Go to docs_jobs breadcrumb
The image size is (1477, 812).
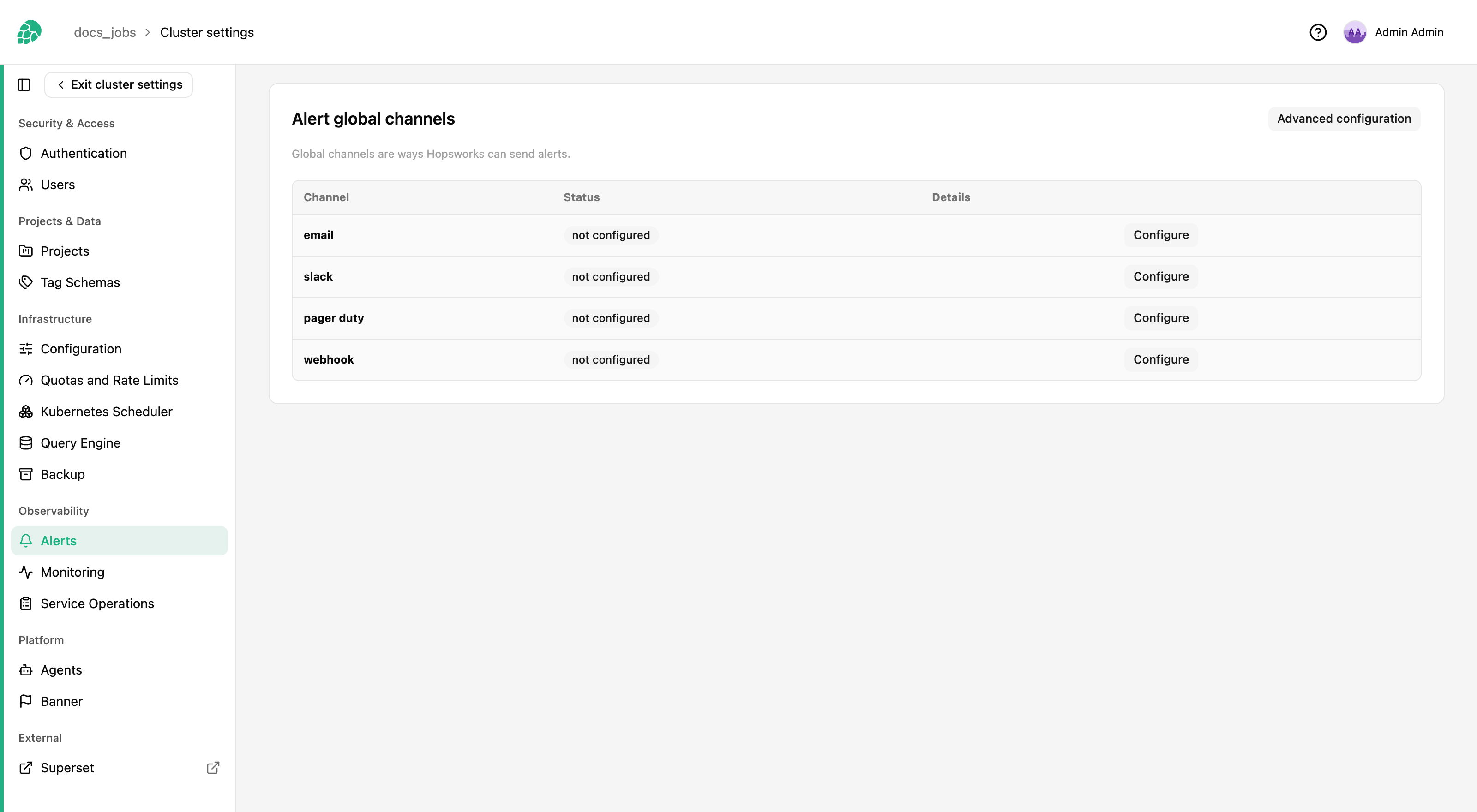(x=105, y=32)
